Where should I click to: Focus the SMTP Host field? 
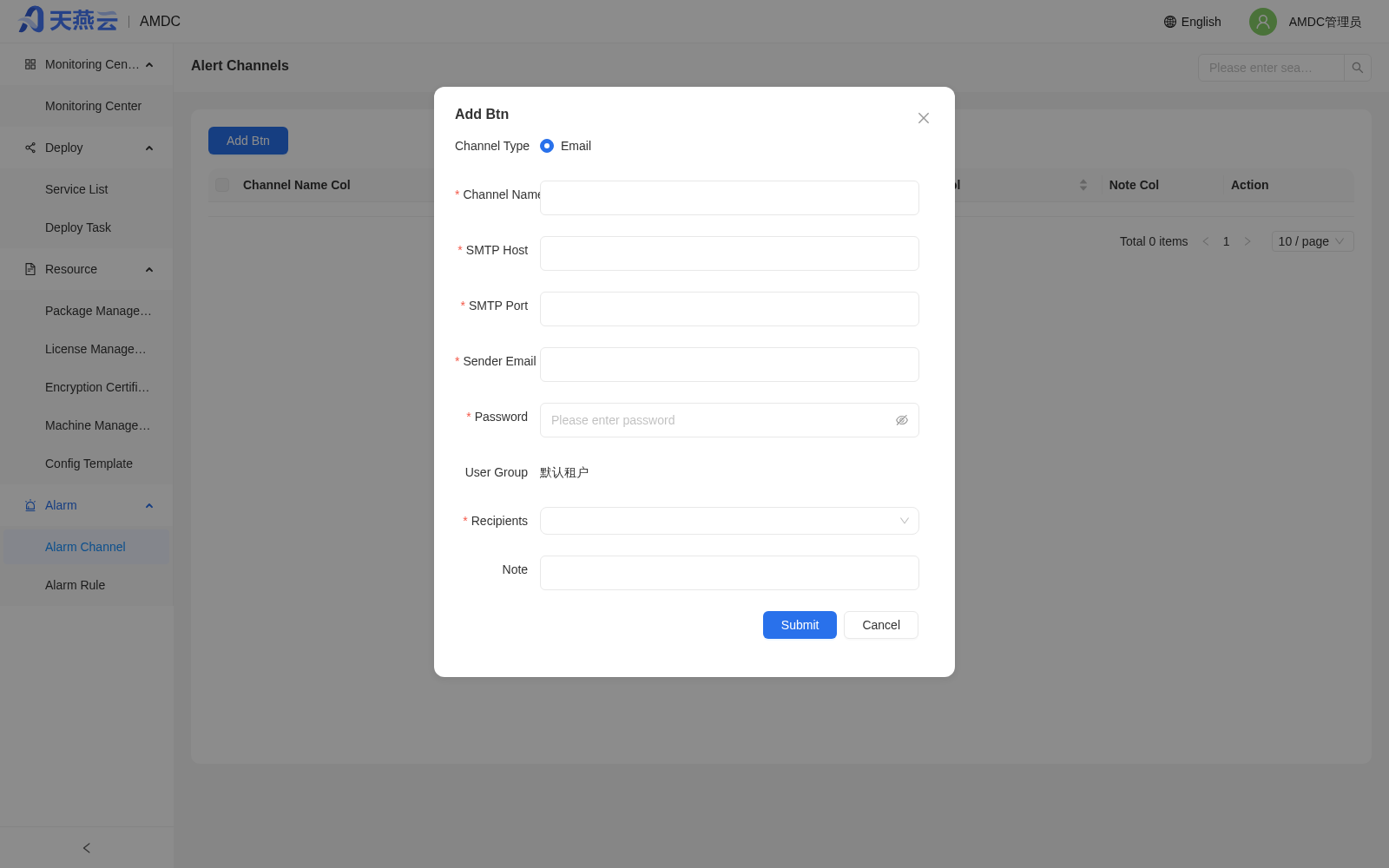[729, 253]
